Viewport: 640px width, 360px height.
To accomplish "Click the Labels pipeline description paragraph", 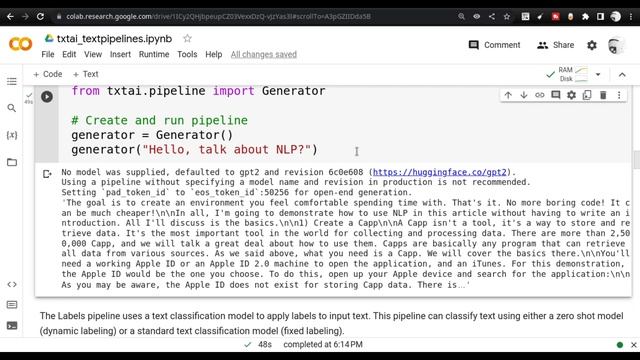I will click(x=331, y=323).
